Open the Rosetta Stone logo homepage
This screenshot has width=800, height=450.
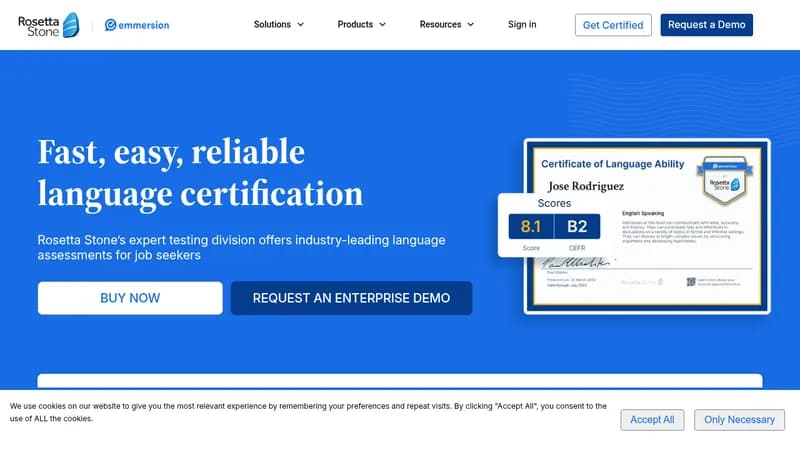point(48,25)
